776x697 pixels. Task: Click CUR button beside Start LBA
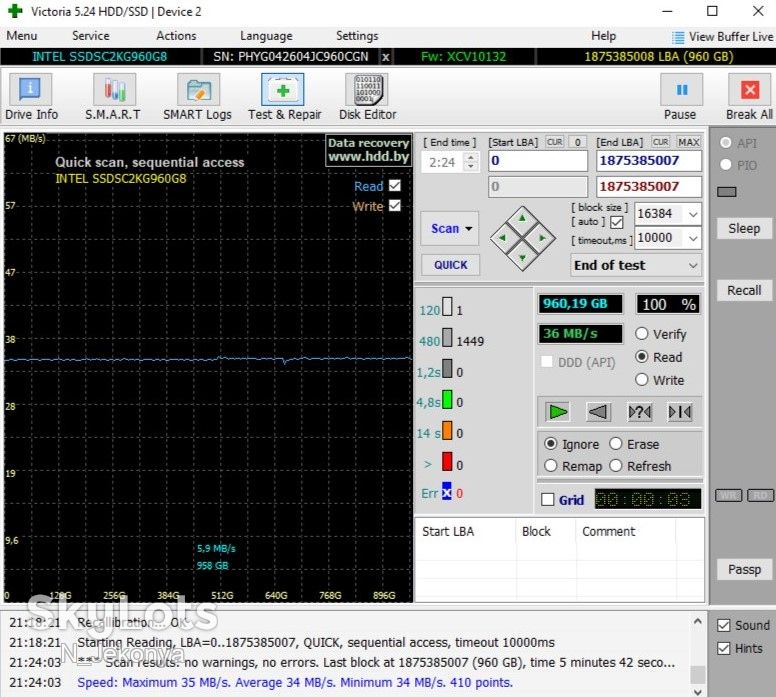click(554, 143)
